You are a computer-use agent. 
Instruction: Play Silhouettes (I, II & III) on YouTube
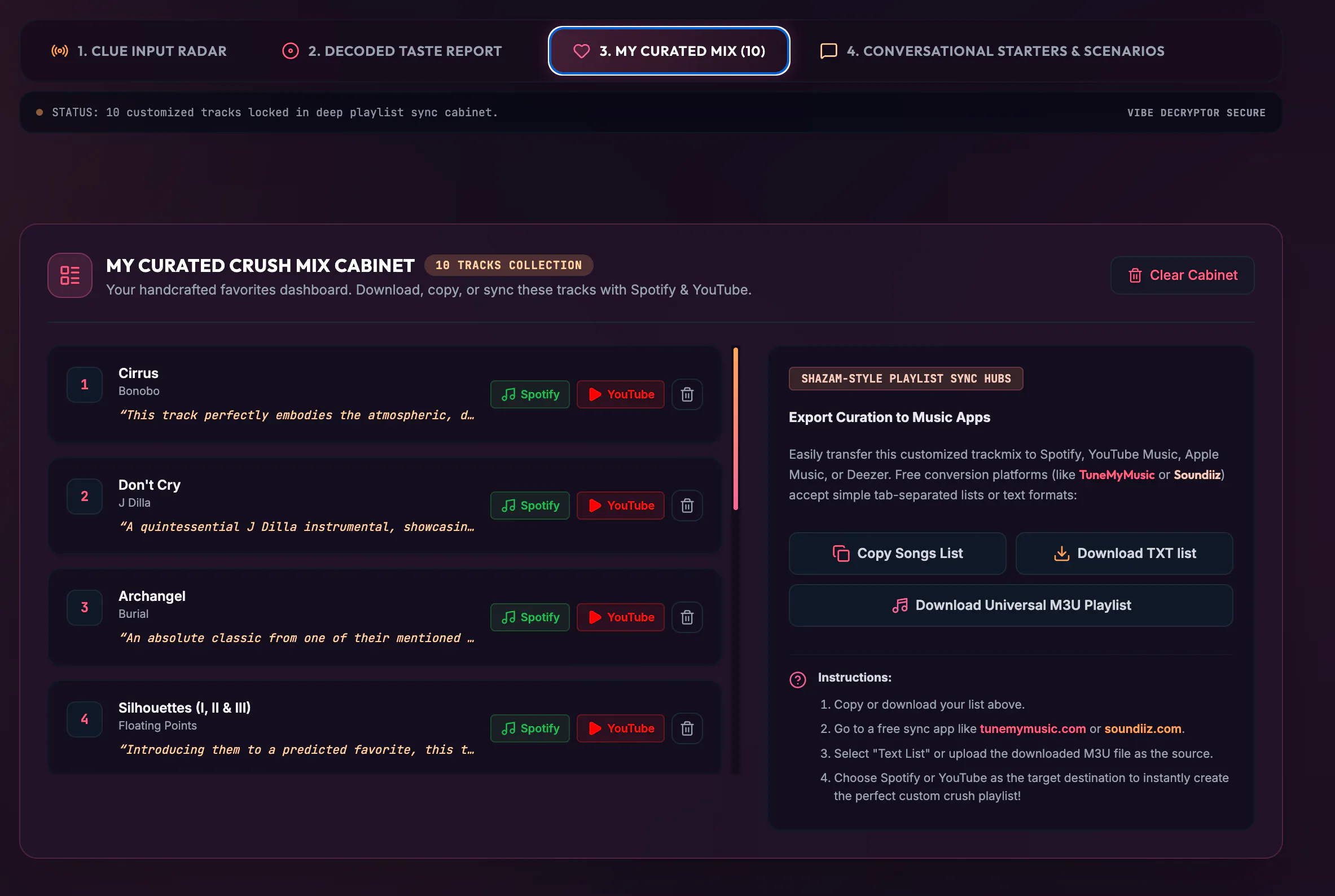(620, 728)
